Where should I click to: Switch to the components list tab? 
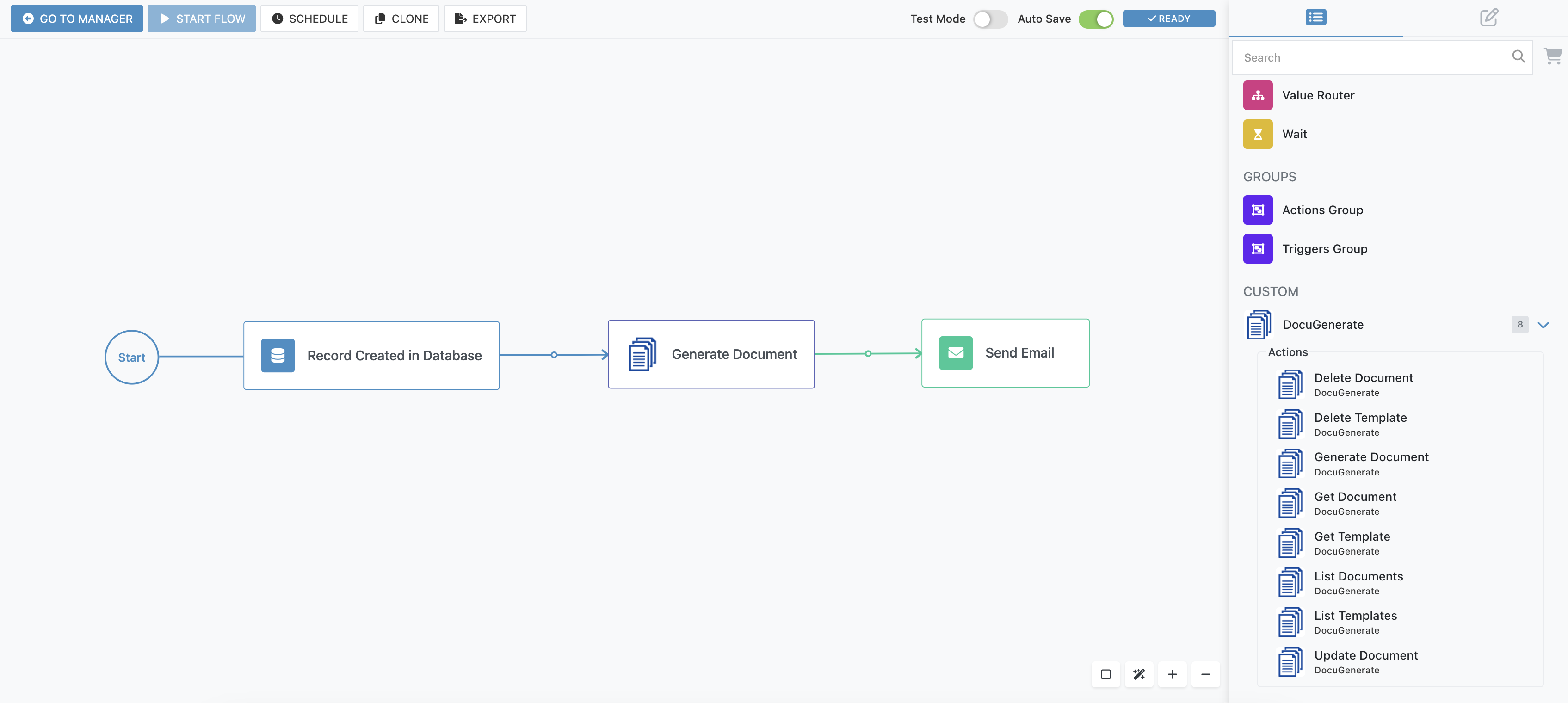click(x=1316, y=17)
